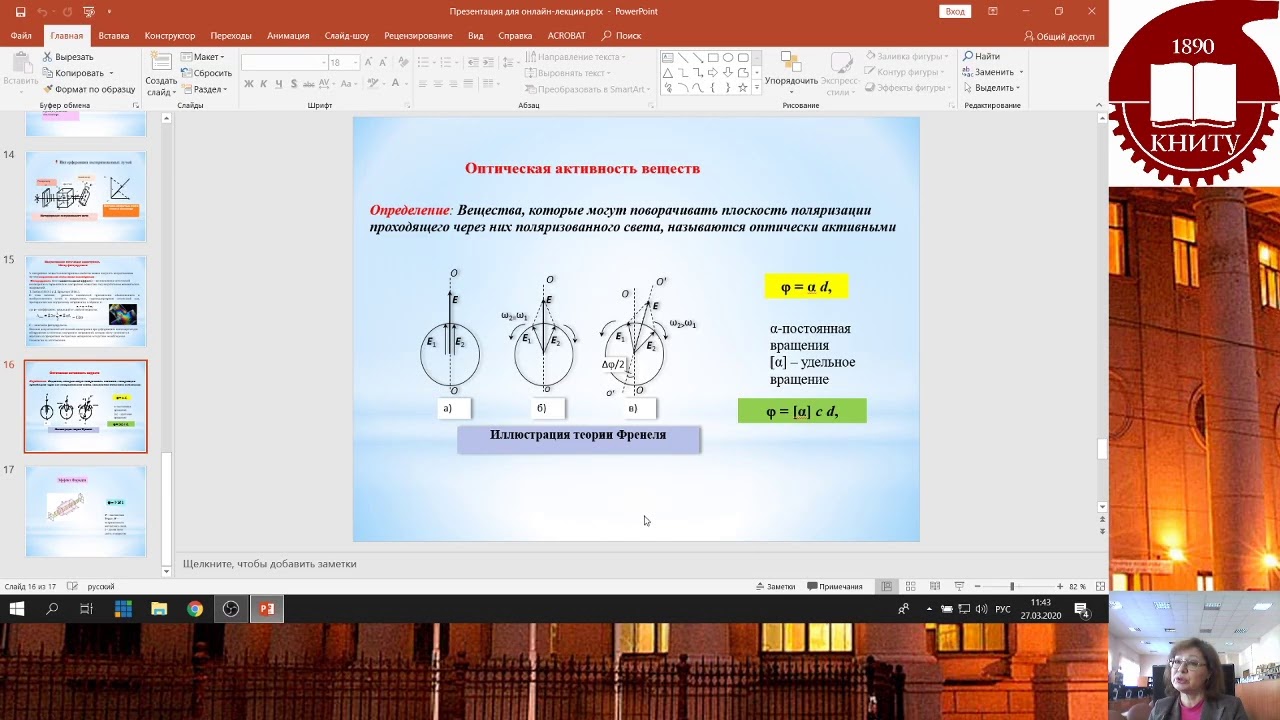The width and height of the screenshot is (1280, 720).
Task: Click Вырезать (Cut) in the clipboard group
Action: coord(68,57)
